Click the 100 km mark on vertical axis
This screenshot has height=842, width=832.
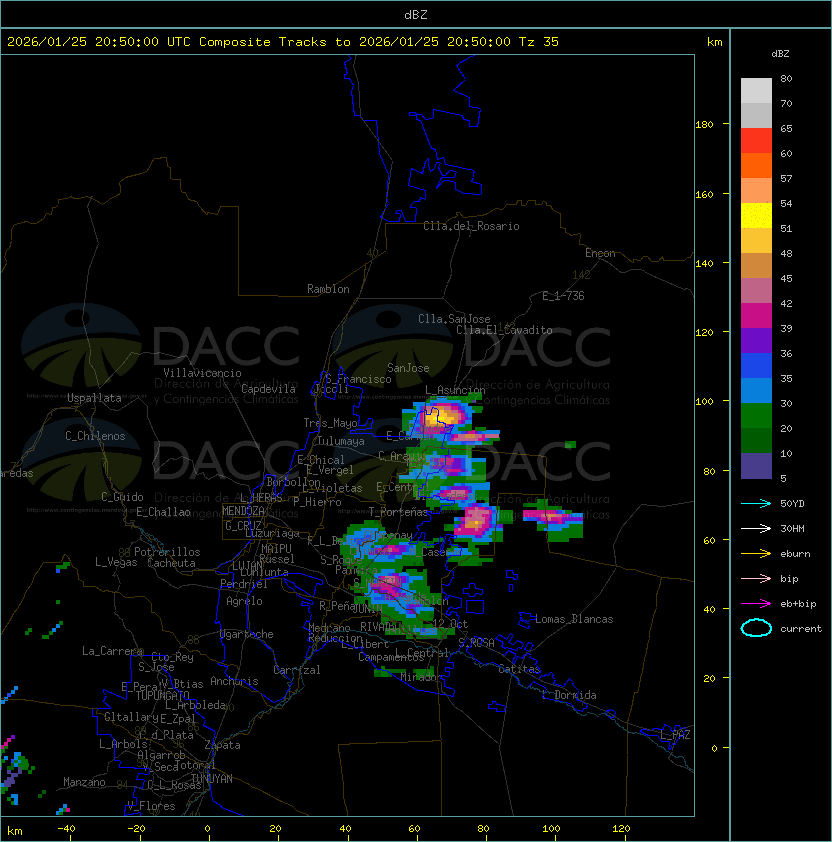[704, 402]
